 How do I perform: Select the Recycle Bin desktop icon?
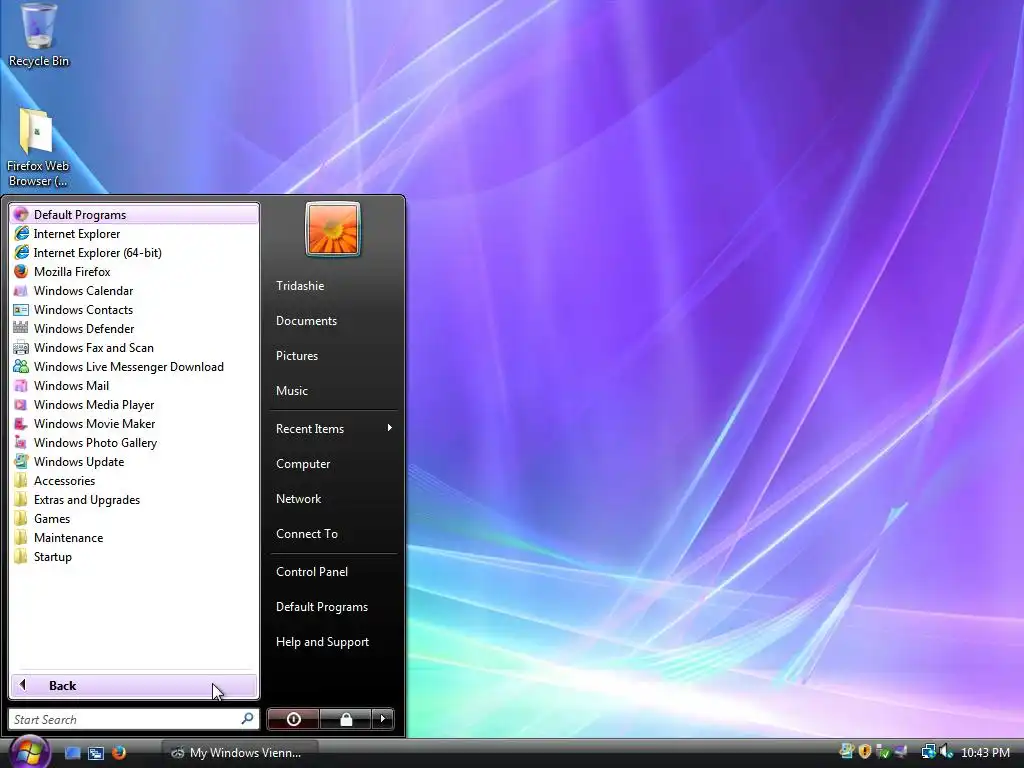pos(38,35)
